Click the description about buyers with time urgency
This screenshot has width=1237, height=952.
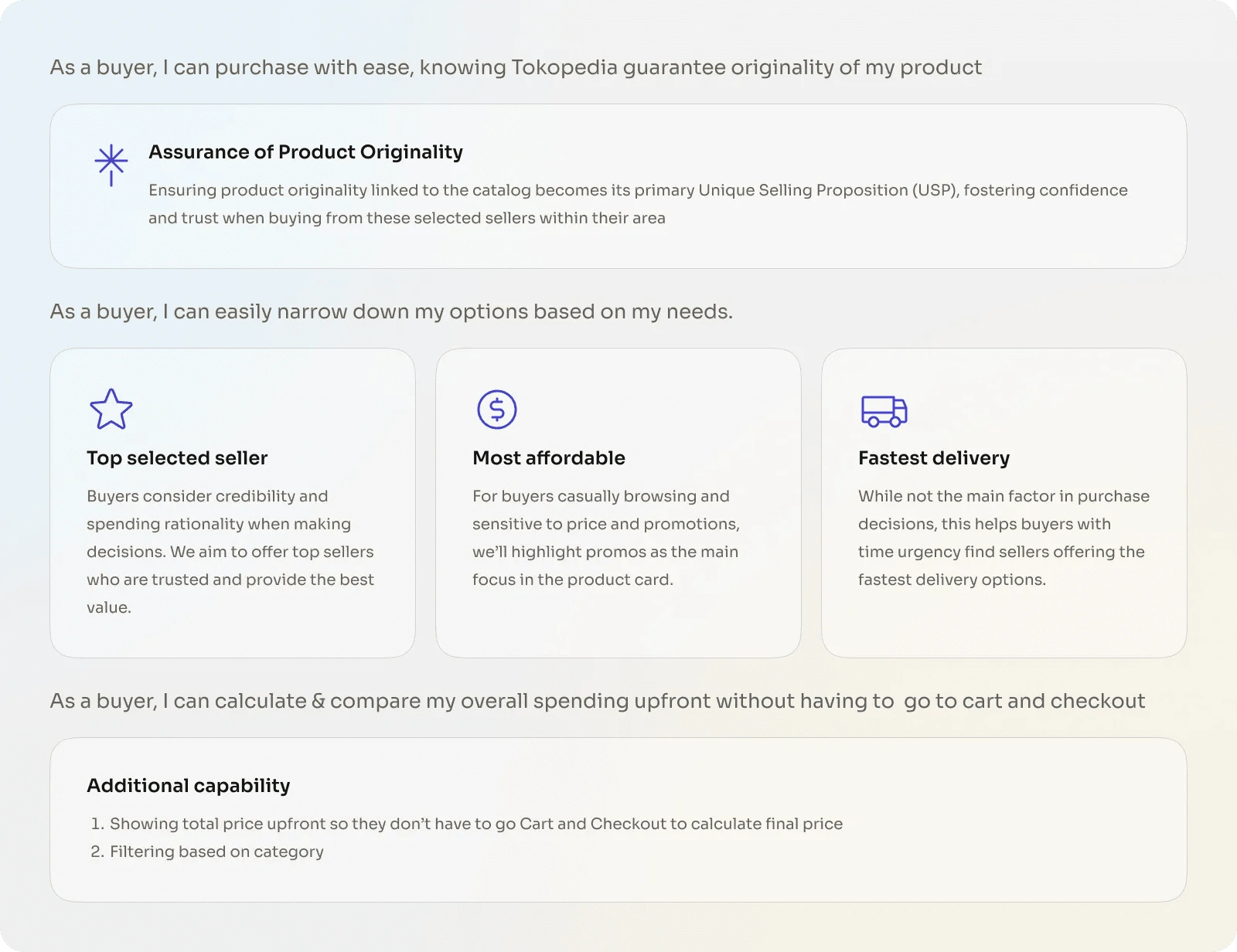click(x=1003, y=538)
